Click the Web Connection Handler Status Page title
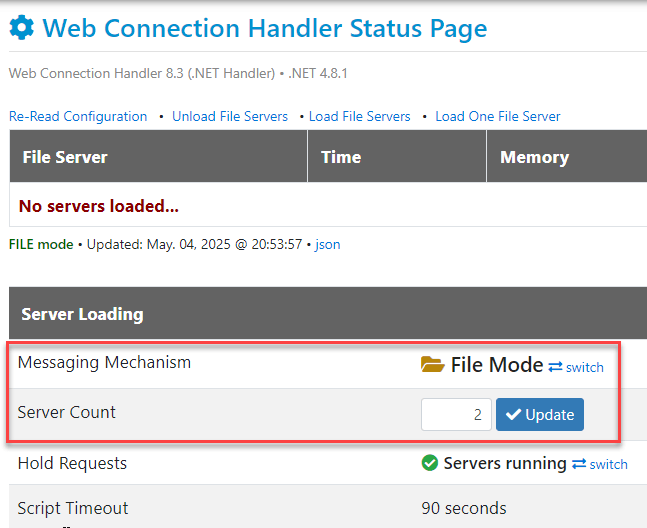 [x=264, y=28]
